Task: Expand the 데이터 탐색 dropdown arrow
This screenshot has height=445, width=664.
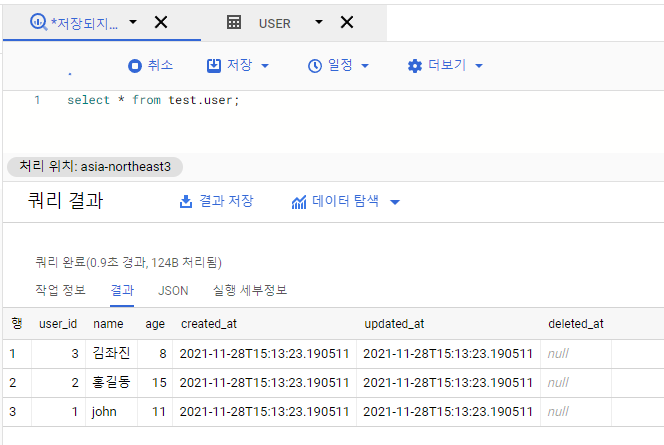Action: point(395,202)
